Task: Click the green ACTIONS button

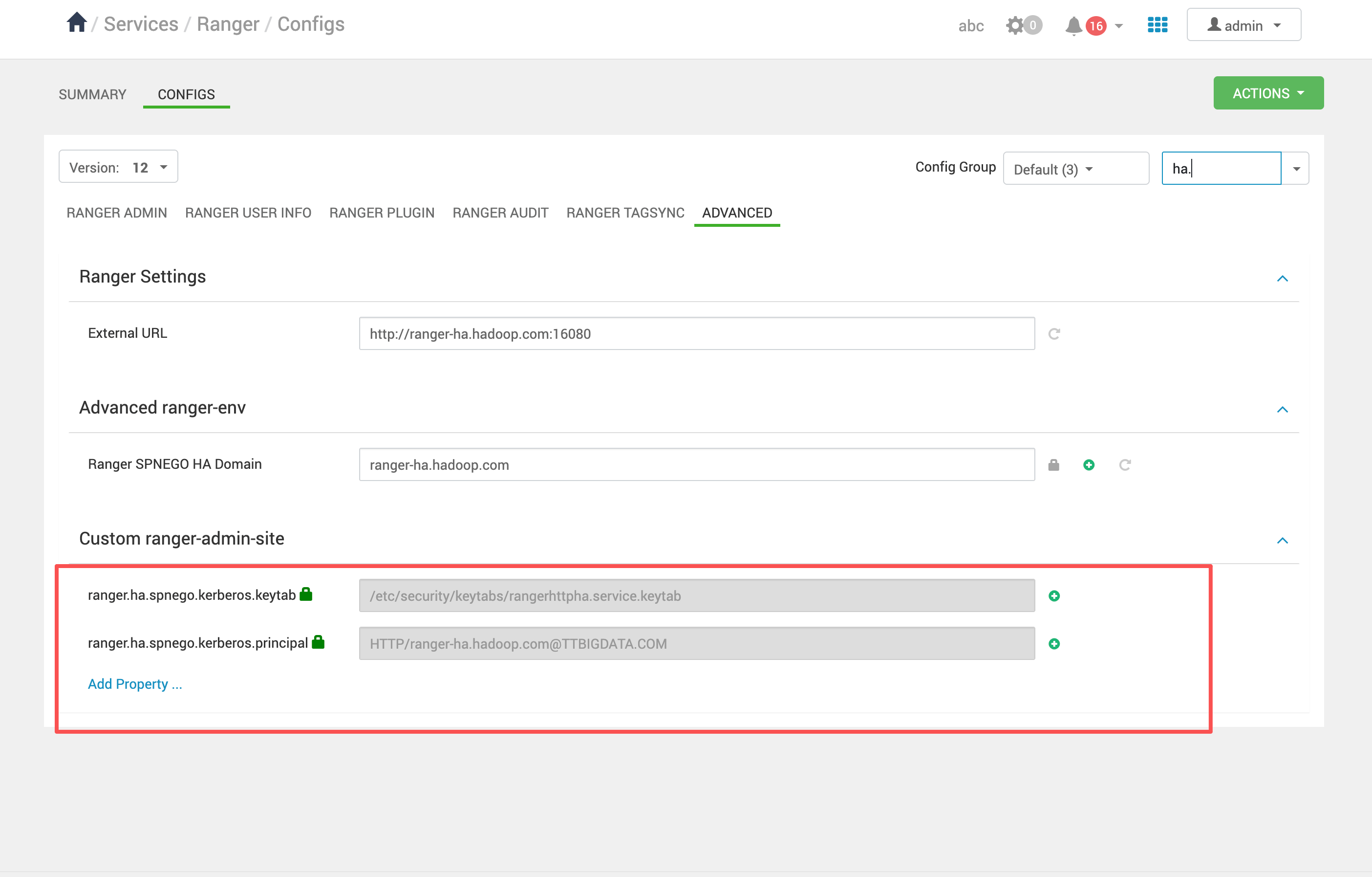Action: (x=1268, y=93)
